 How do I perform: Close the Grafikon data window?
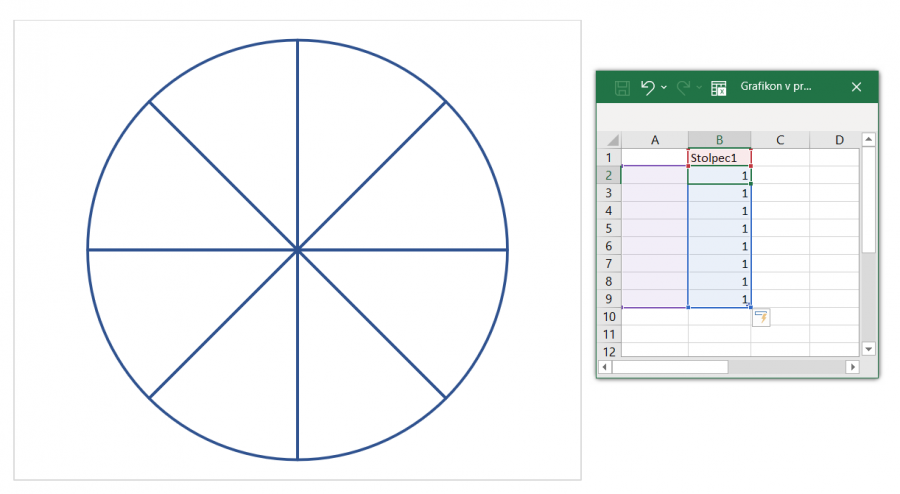856,87
